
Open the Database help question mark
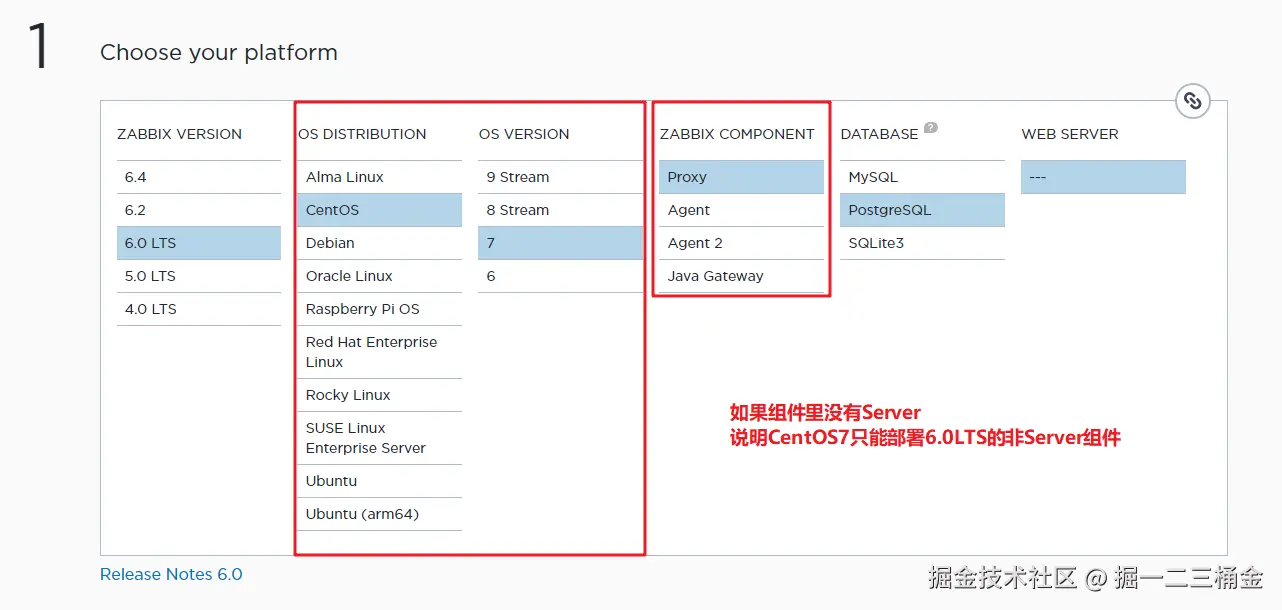pyautogui.click(x=931, y=128)
